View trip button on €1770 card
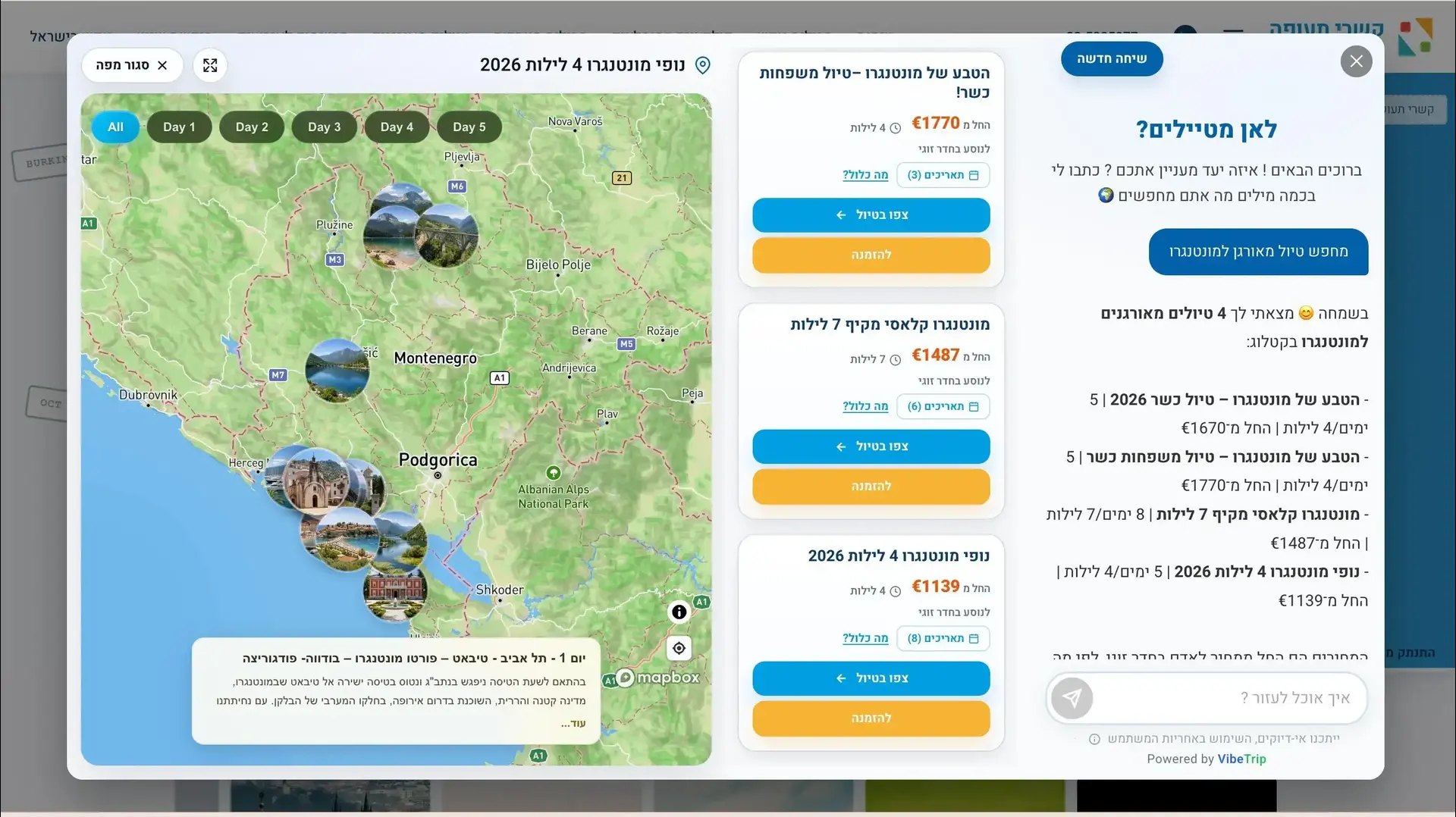 click(x=871, y=215)
